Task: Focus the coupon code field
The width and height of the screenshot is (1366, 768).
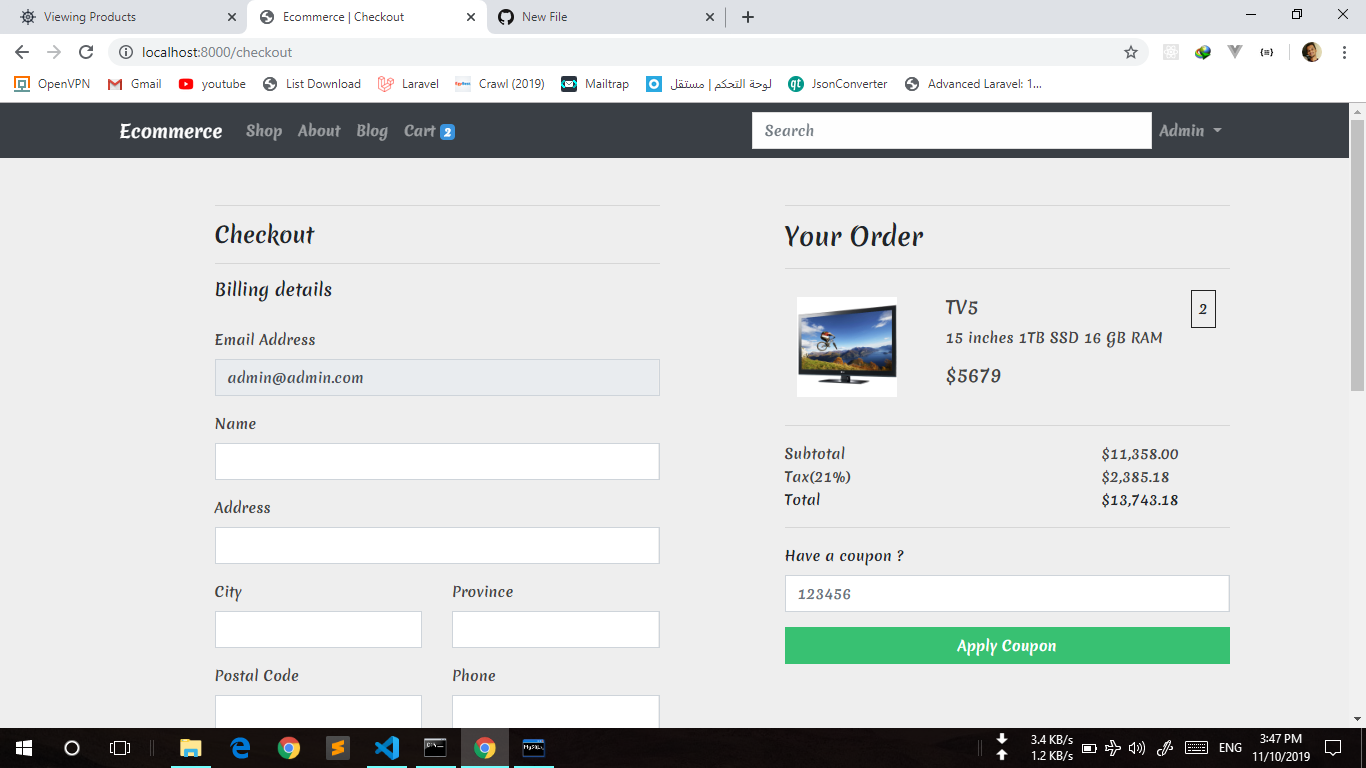Action: 1007,594
